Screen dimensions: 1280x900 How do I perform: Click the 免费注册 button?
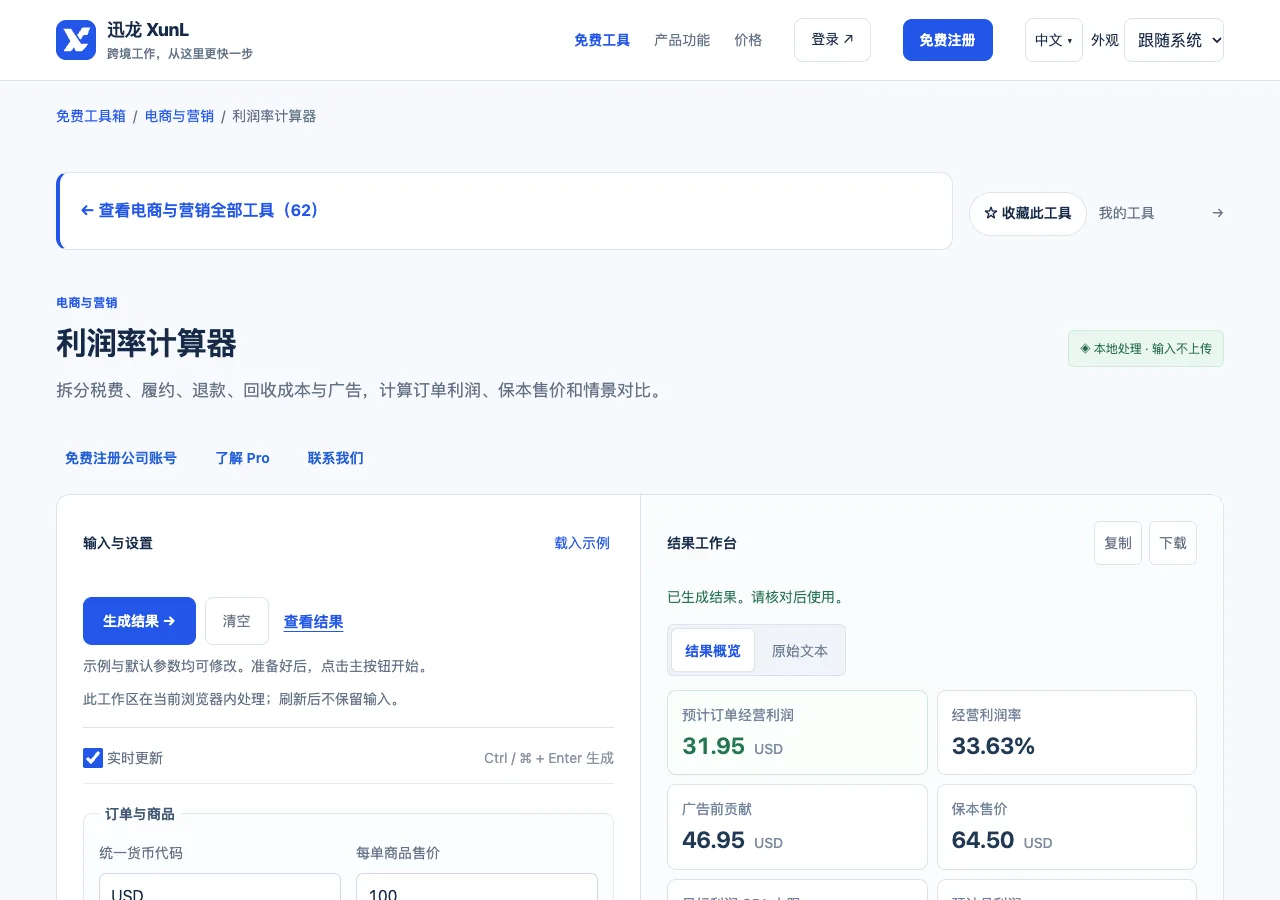[x=948, y=40]
